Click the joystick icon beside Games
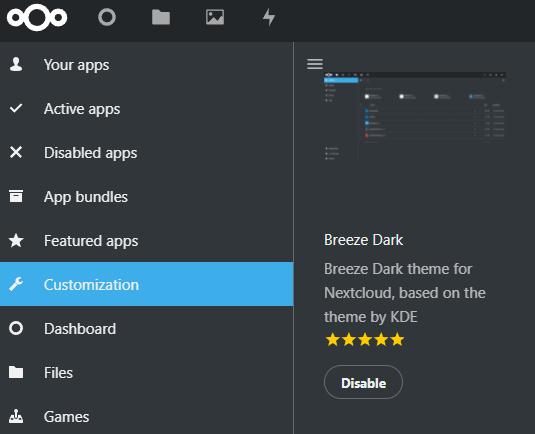This screenshot has height=434, width=535. click(x=16, y=416)
